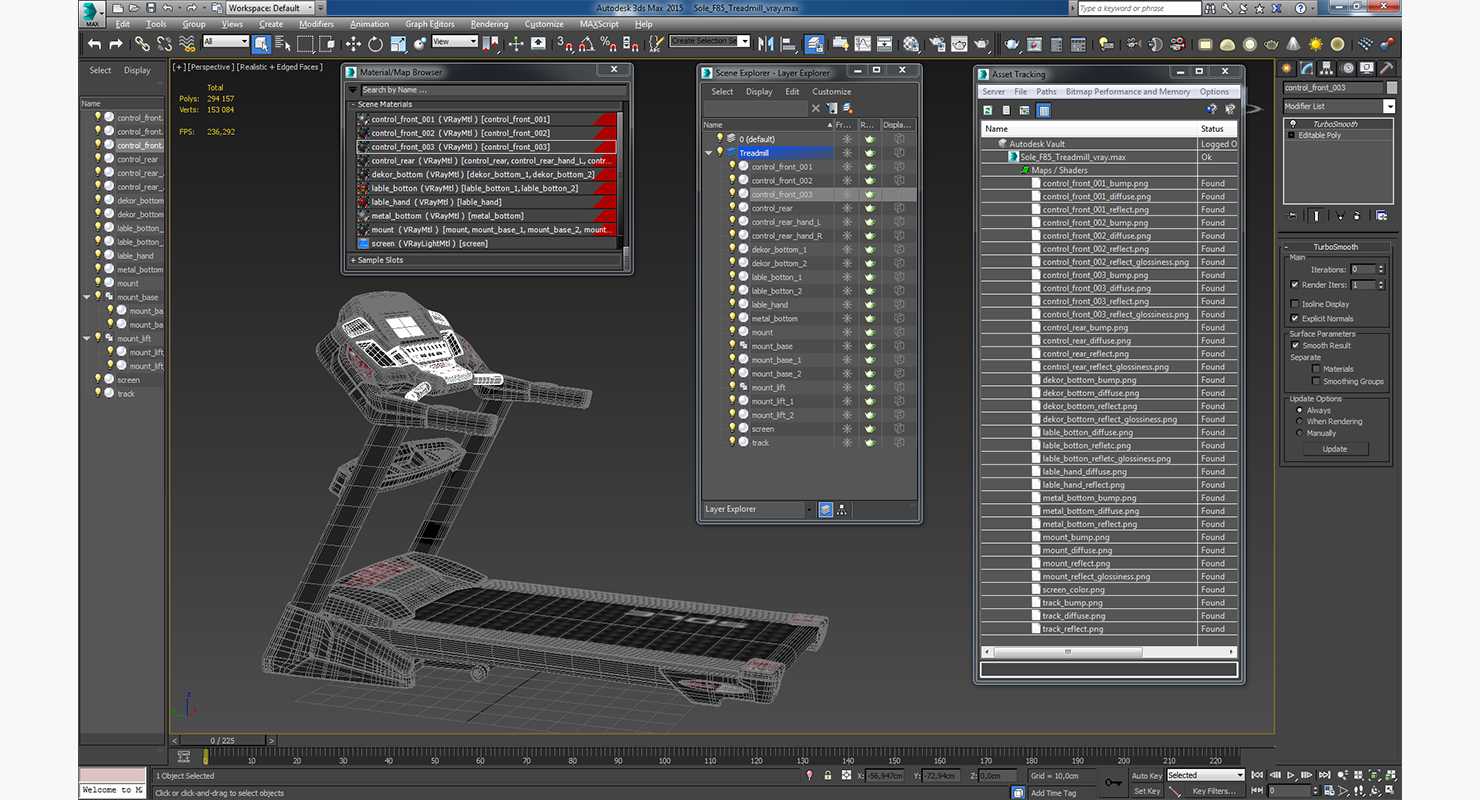The height and width of the screenshot is (800, 1480).
Task: Toggle the Explicit Normals checkbox
Action: coord(1295,318)
